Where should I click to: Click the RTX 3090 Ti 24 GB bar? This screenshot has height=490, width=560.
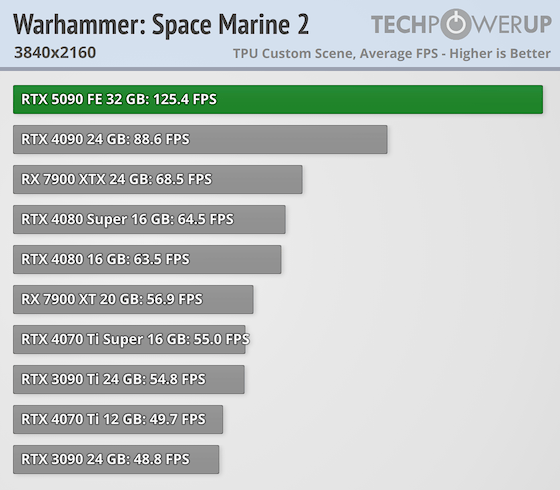coord(129,379)
